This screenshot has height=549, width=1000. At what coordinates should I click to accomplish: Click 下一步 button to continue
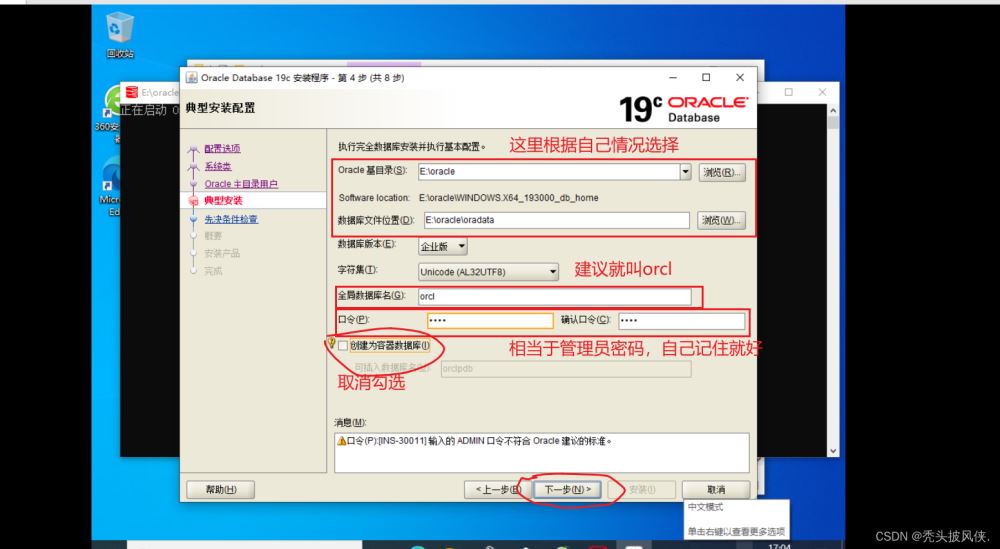click(x=565, y=489)
